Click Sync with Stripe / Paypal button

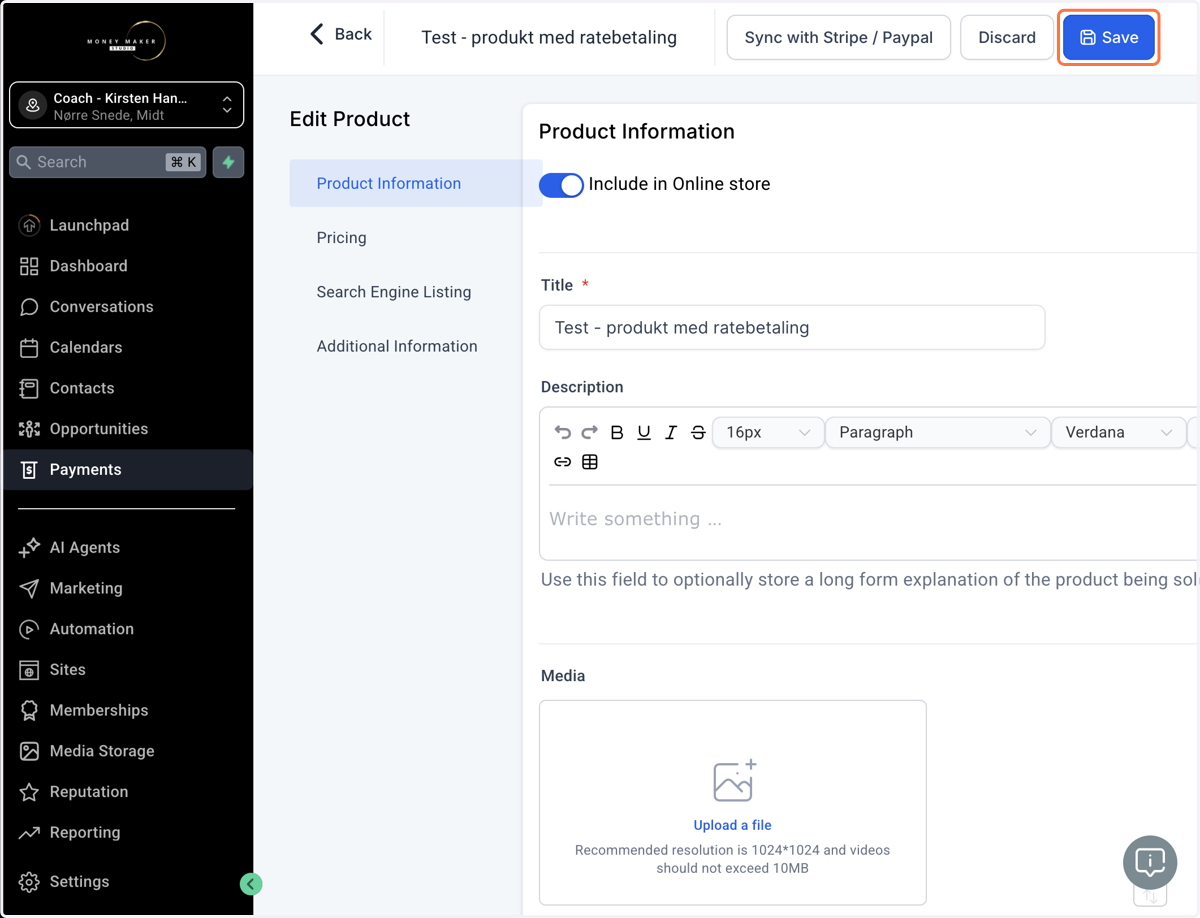point(839,37)
